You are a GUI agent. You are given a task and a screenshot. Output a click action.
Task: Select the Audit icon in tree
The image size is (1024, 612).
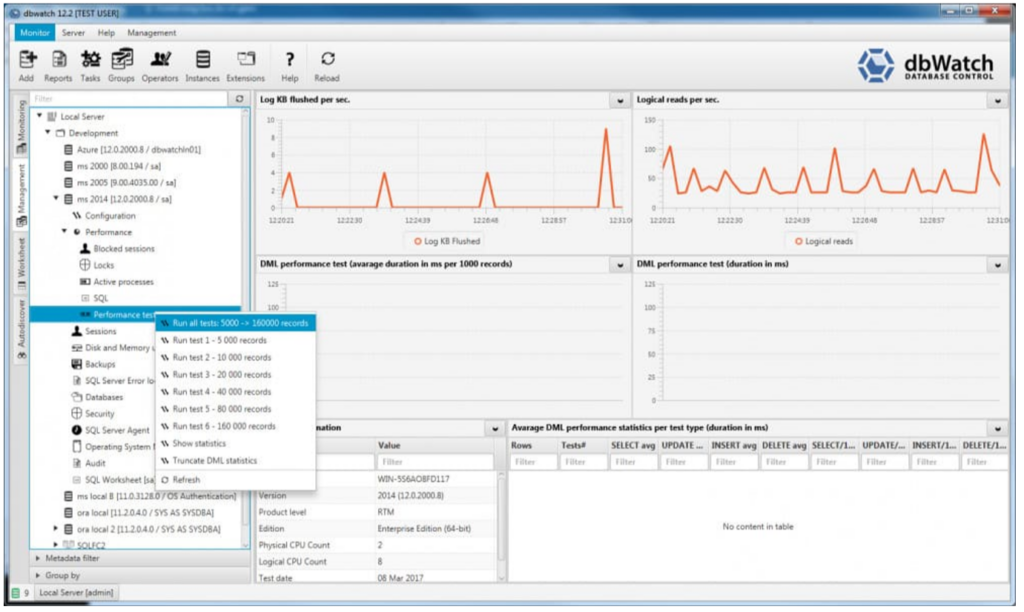click(76, 463)
